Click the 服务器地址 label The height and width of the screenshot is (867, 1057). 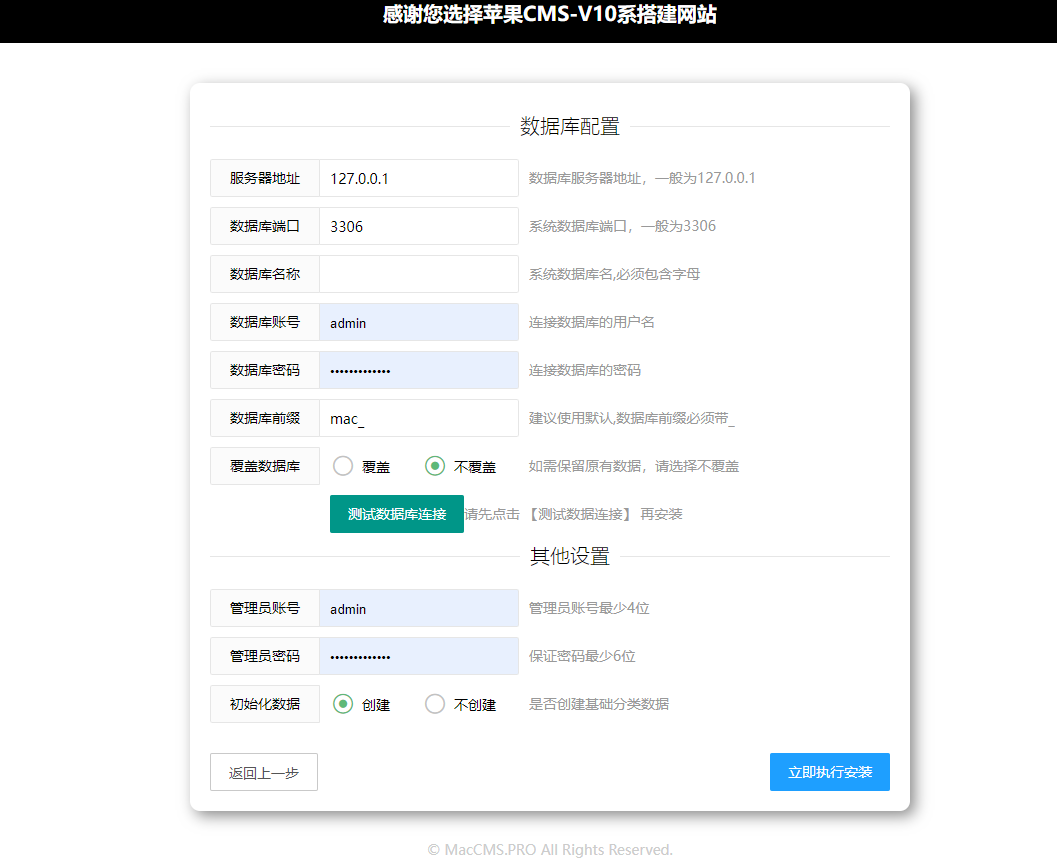(264, 178)
